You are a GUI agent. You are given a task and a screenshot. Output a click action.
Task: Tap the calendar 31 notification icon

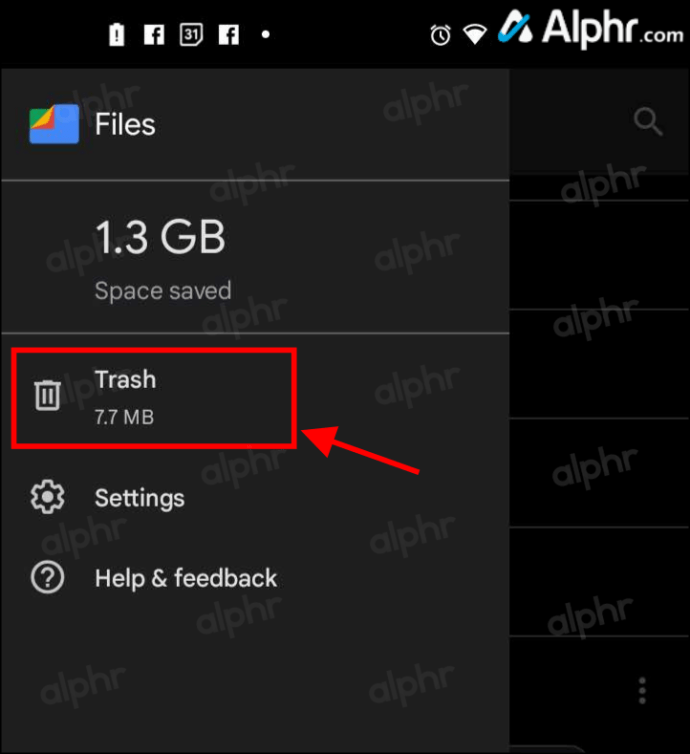pyautogui.click(x=191, y=35)
